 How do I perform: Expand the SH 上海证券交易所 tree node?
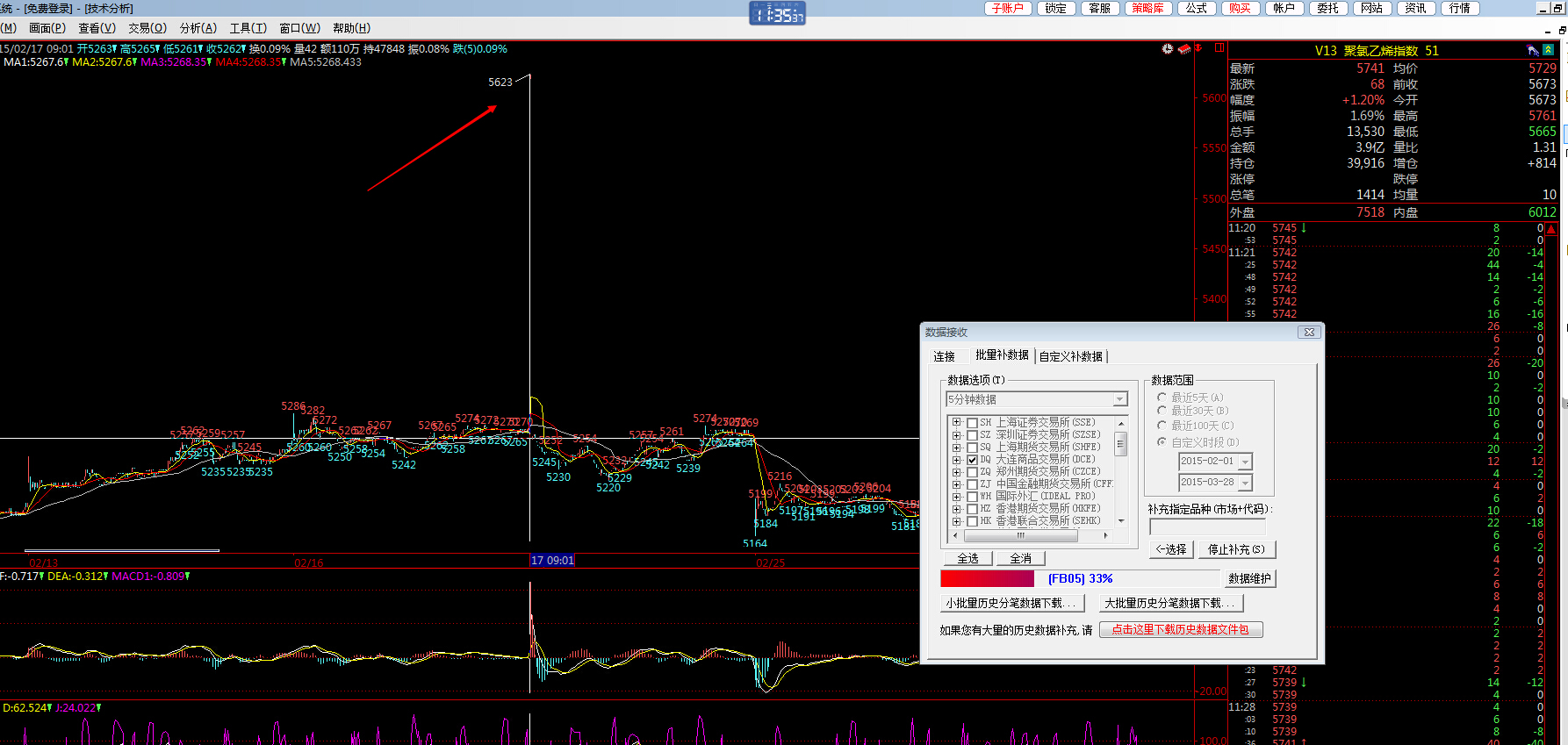point(957,423)
